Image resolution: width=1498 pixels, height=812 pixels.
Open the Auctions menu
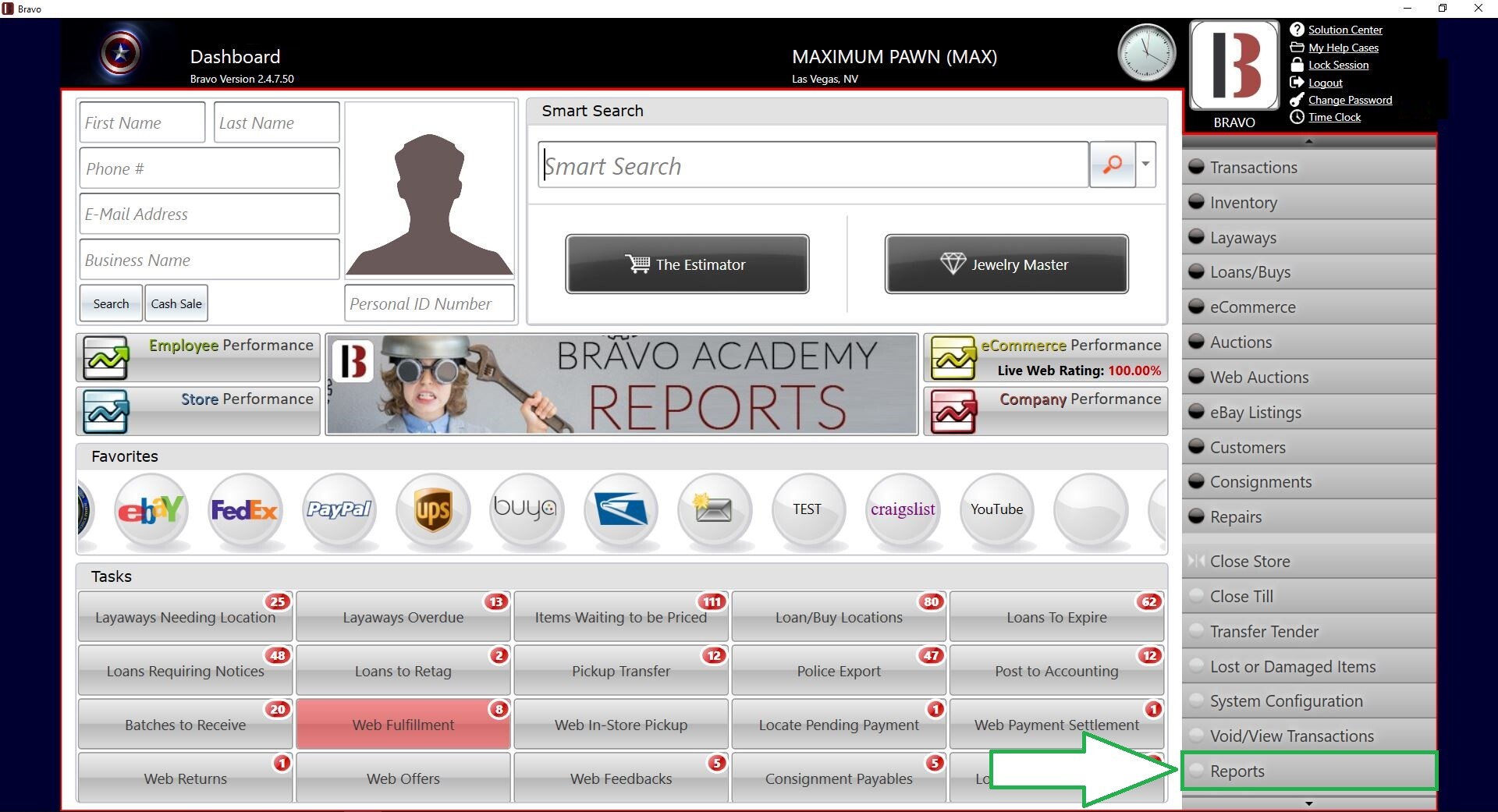[1309, 342]
